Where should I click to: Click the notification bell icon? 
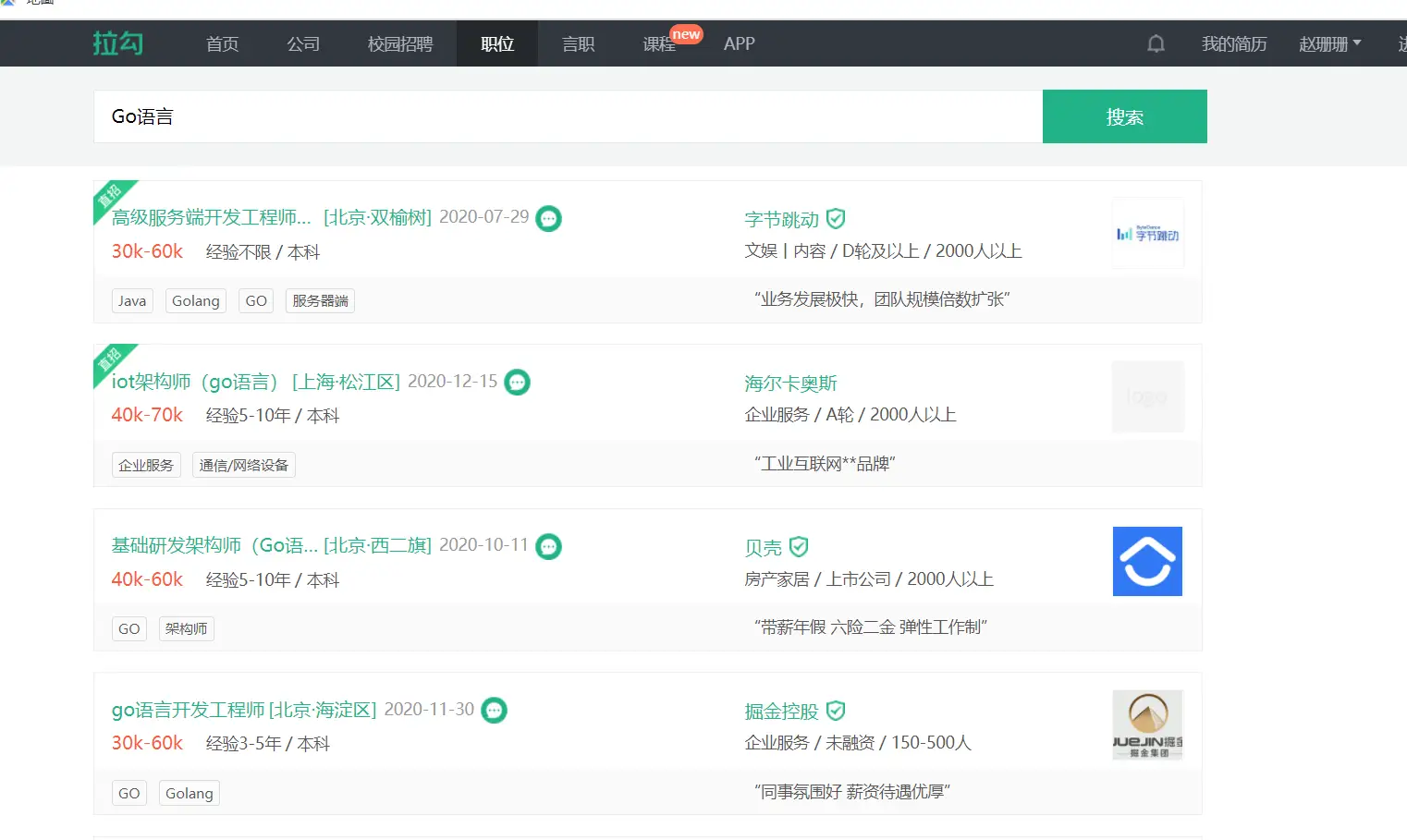(1156, 43)
